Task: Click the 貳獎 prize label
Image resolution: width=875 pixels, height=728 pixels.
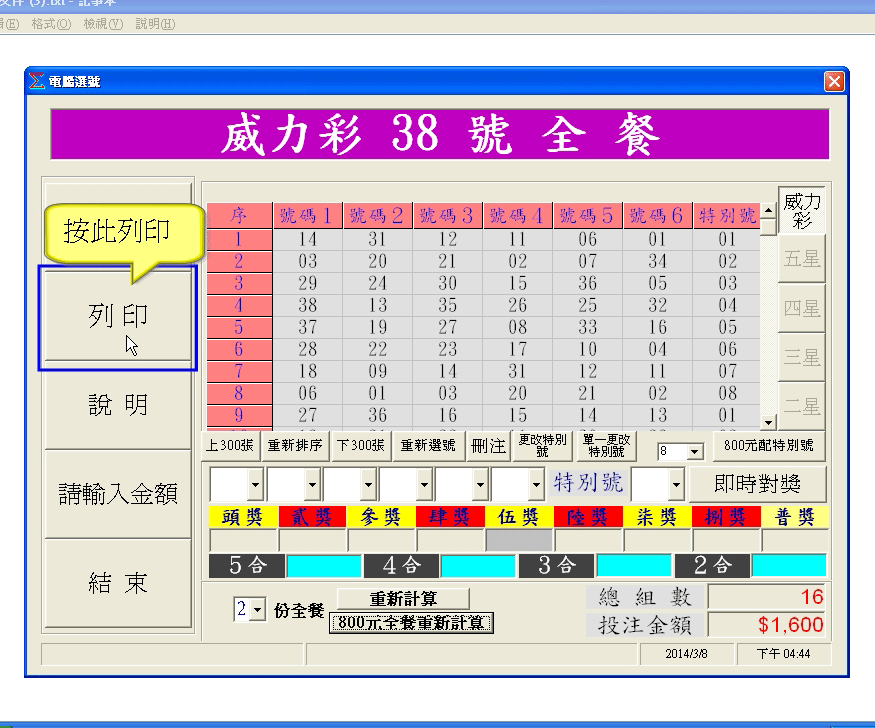Action: (x=312, y=517)
